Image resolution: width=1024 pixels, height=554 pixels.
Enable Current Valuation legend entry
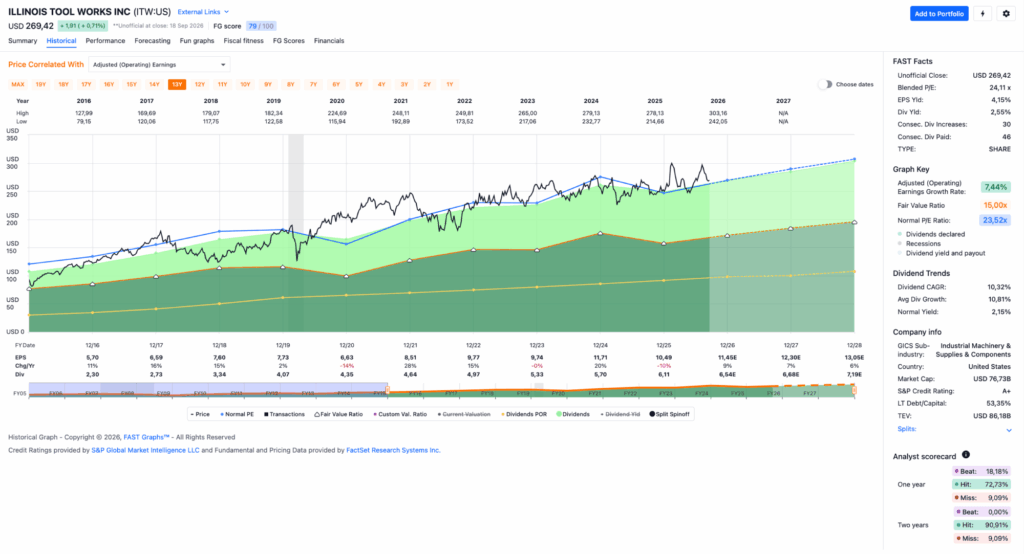click(464, 414)
